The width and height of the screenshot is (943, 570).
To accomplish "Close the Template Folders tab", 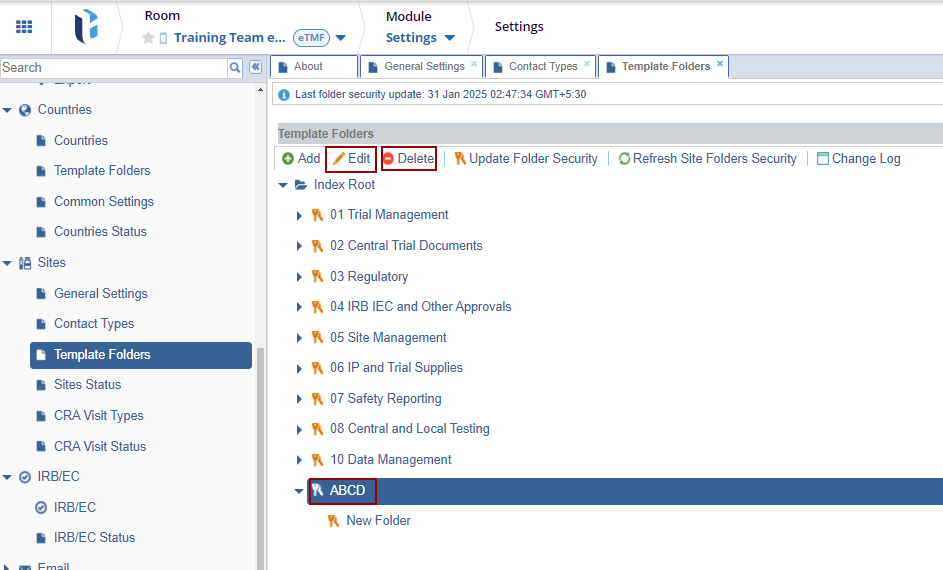I will pyautogui.click(x=720, y=64).
